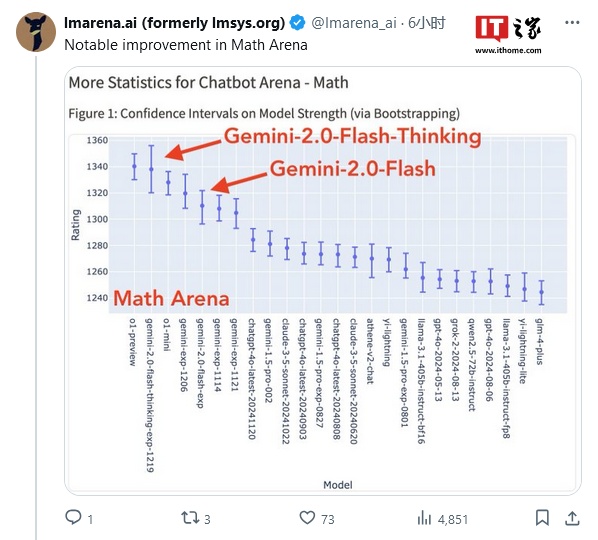Click the o1-preview data point
The image size is (598, 540).
click(x=134, y=166)
